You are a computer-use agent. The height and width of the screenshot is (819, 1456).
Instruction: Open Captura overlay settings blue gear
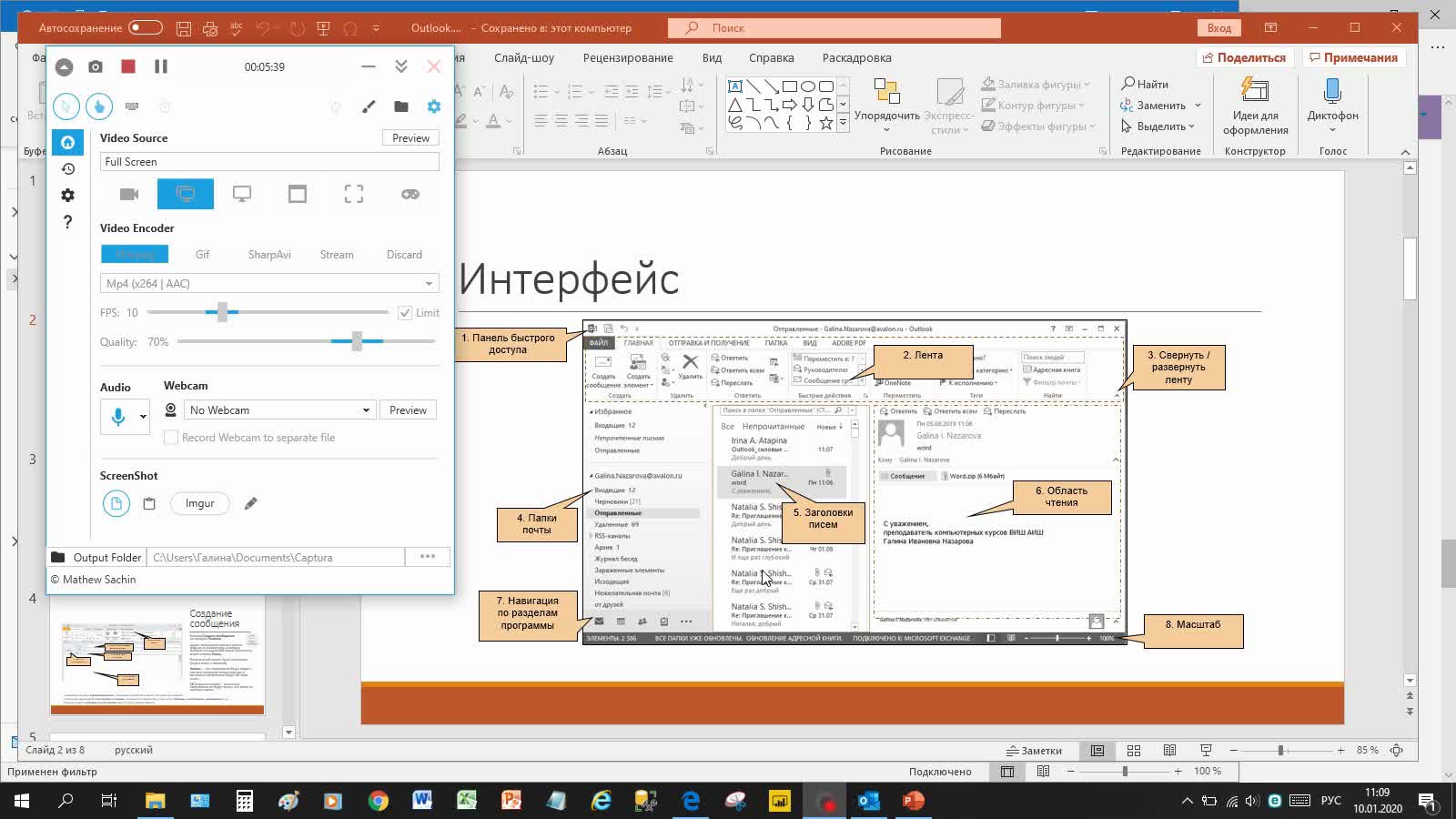click(x=434, y=106)
